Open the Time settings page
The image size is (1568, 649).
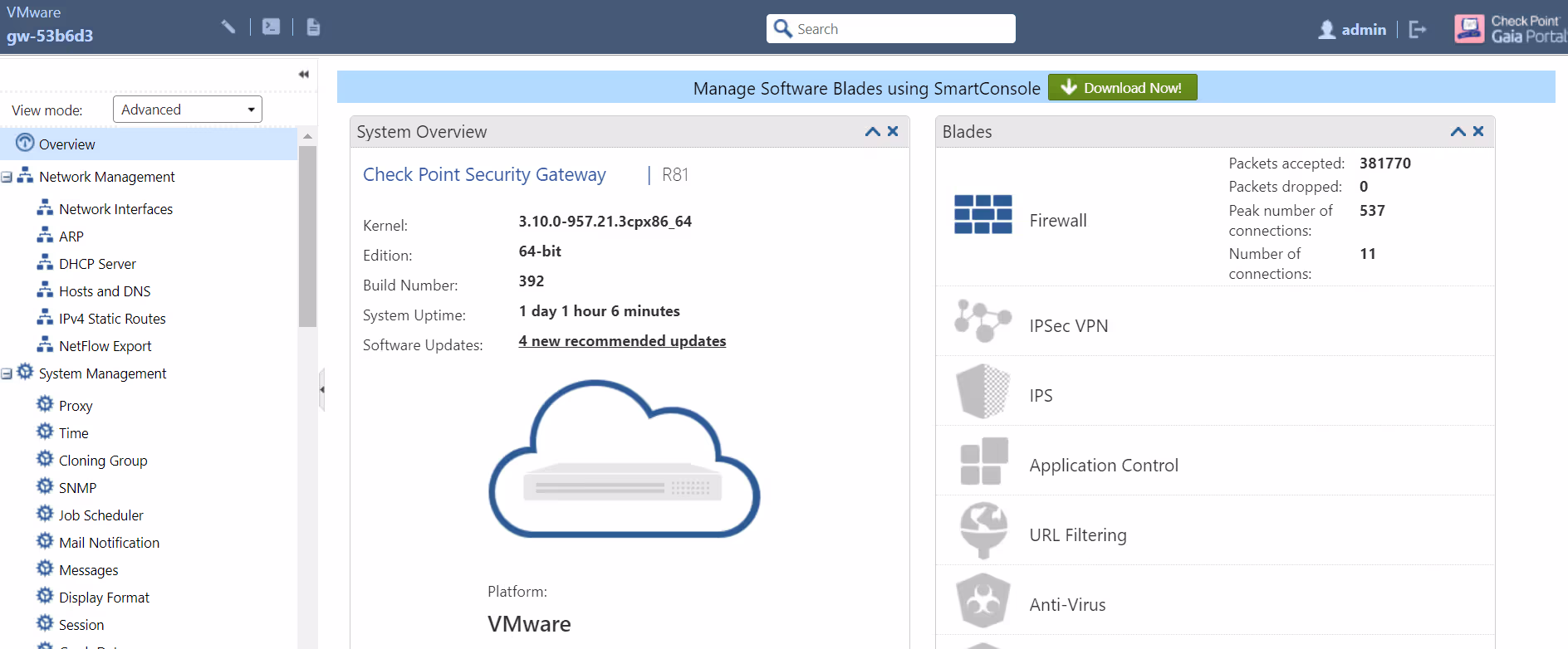[x=74, y=433]
